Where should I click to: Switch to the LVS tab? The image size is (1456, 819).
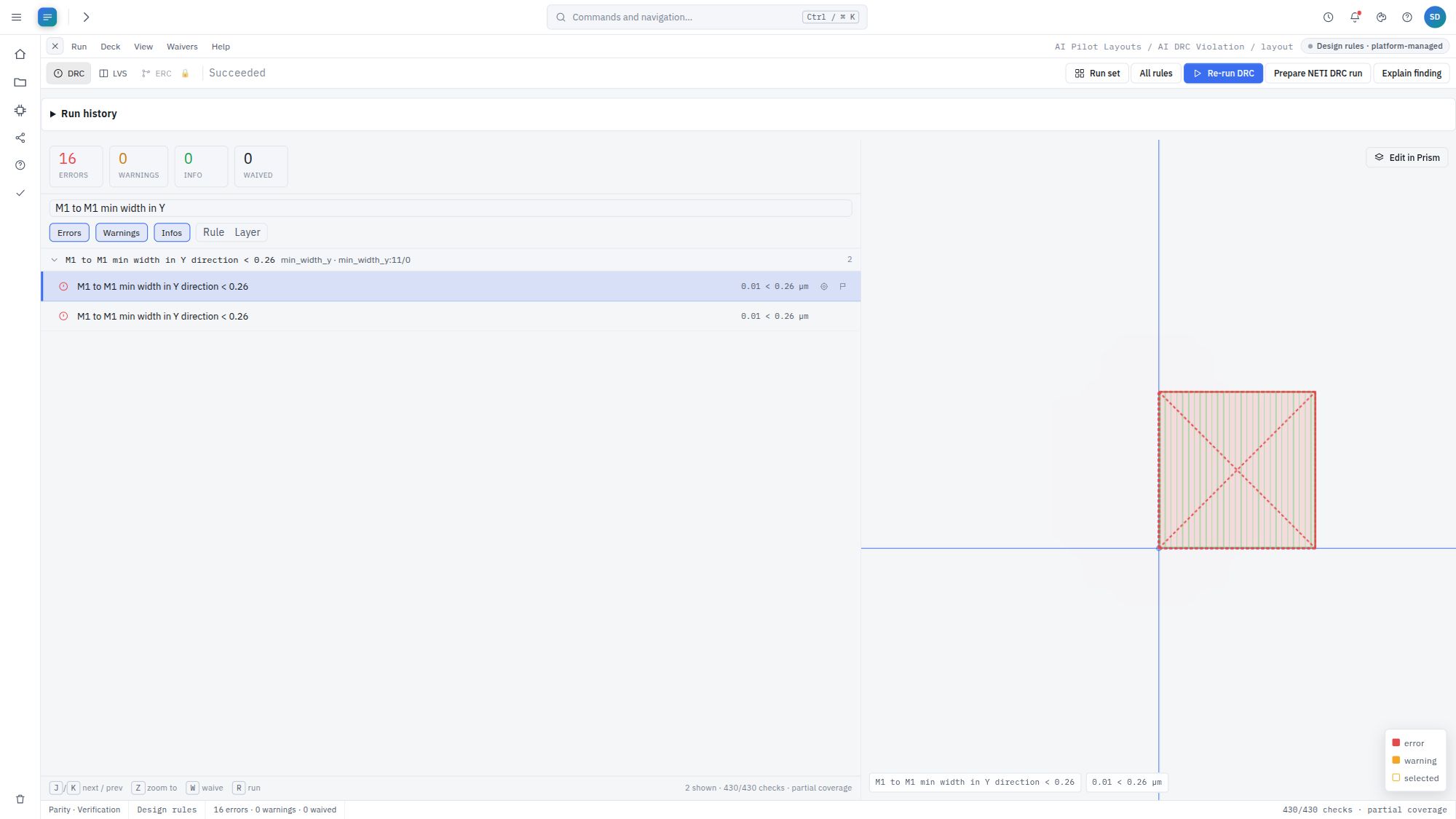point(114,74)
